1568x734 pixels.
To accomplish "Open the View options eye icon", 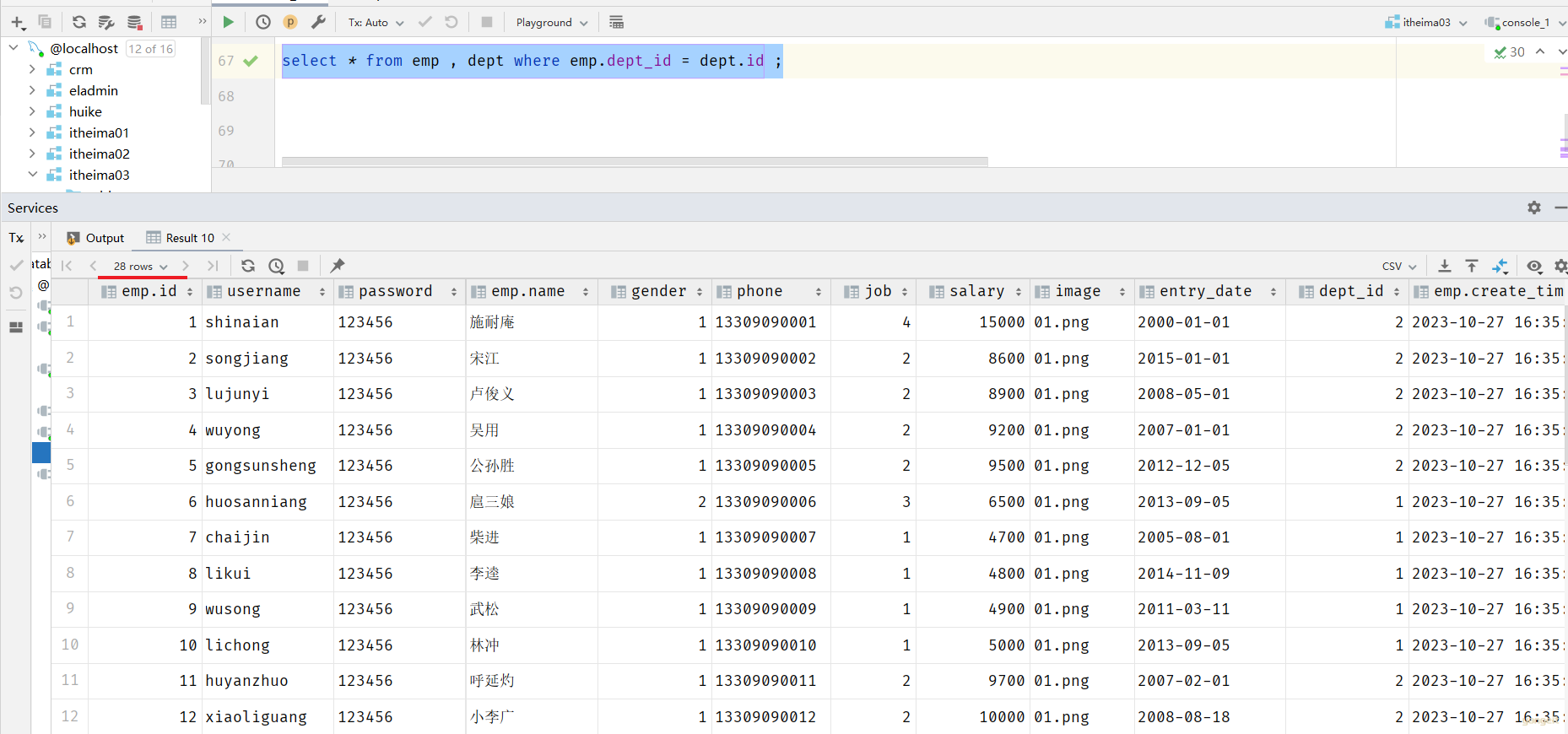I will 1534,266.
